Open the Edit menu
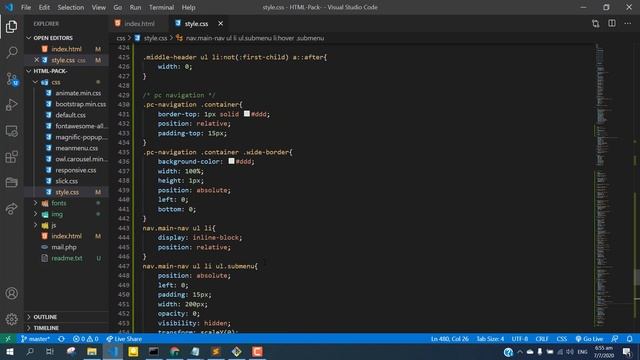 (44, 7)
